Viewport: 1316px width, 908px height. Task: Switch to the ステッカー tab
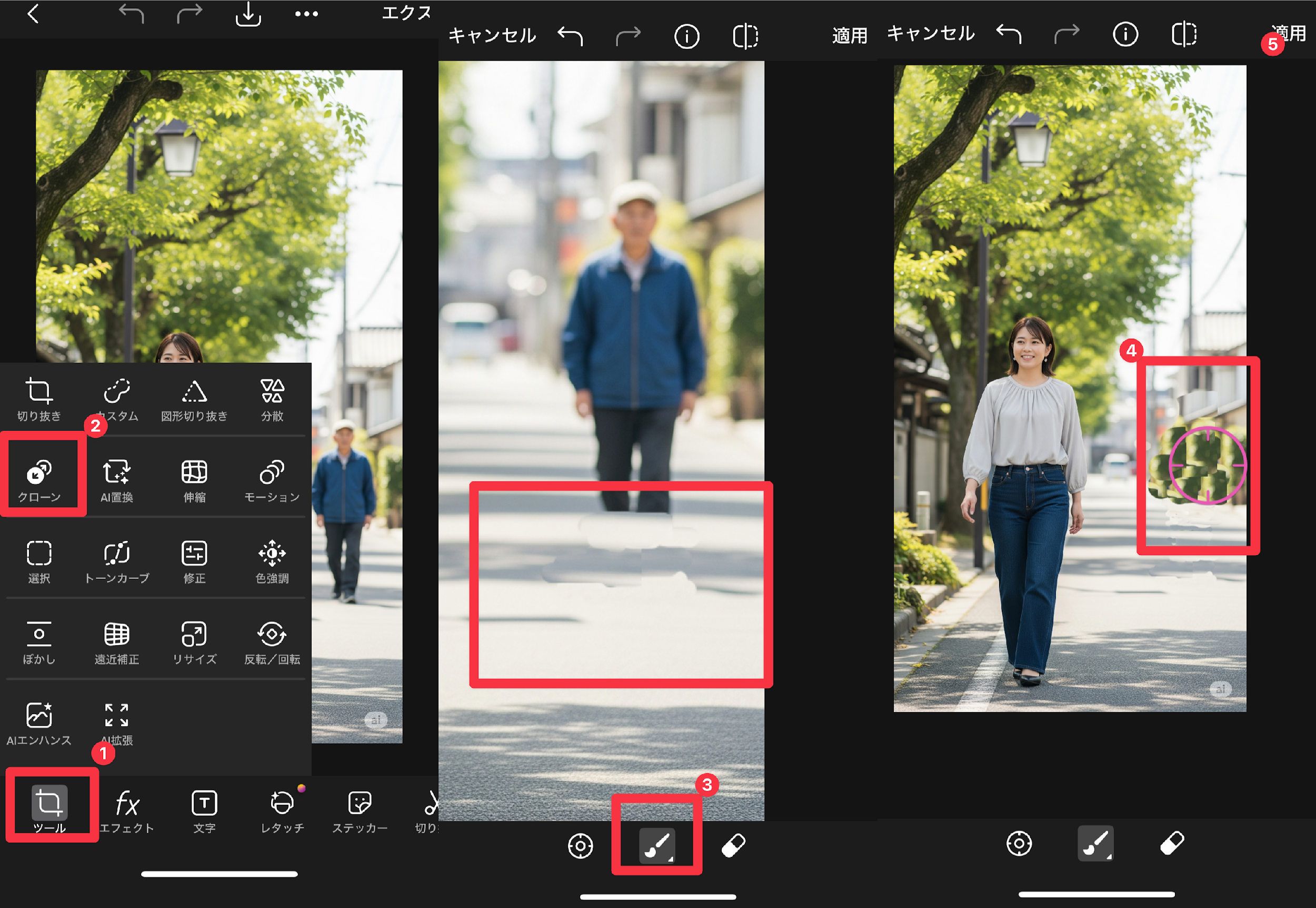(x=360, y=811)
